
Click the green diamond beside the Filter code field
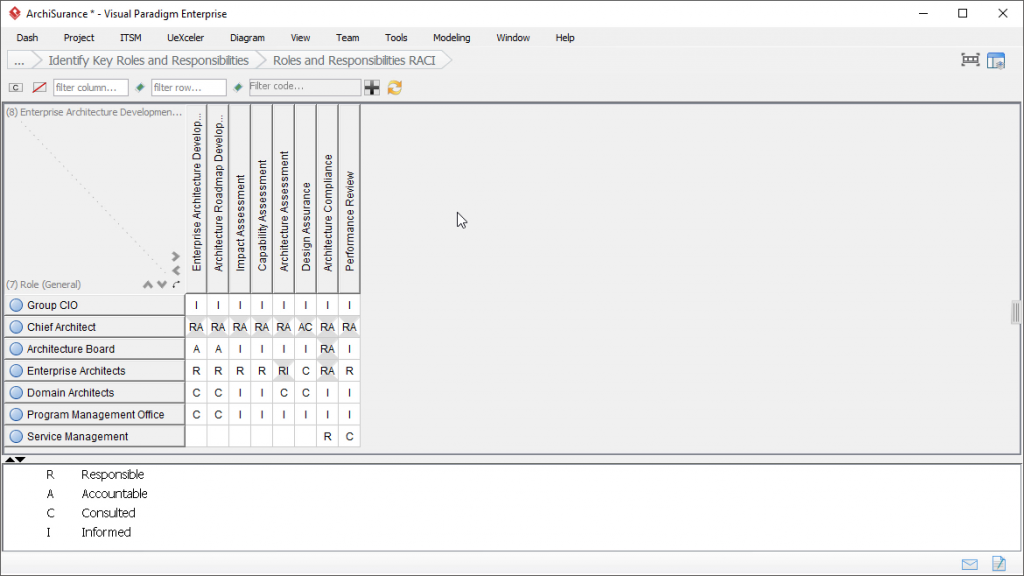coord(238,88)
